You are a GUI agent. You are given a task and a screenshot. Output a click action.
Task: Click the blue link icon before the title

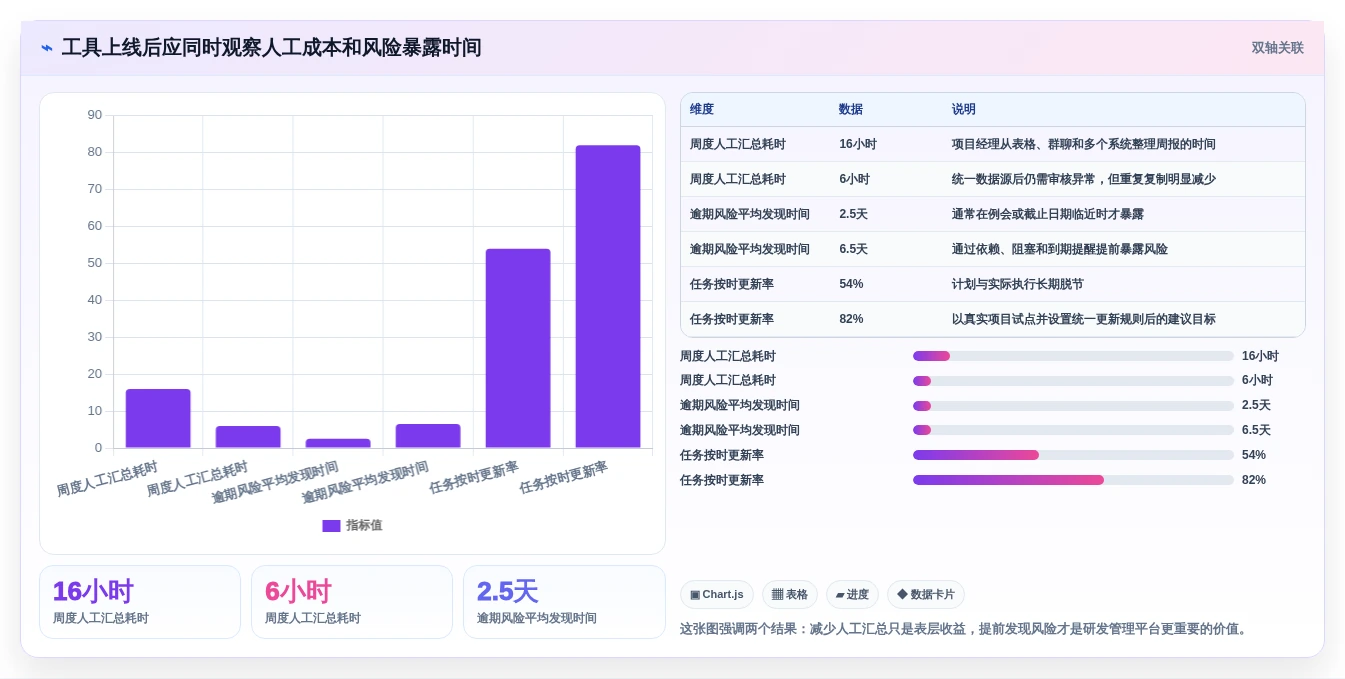click(x=47, y=48)
